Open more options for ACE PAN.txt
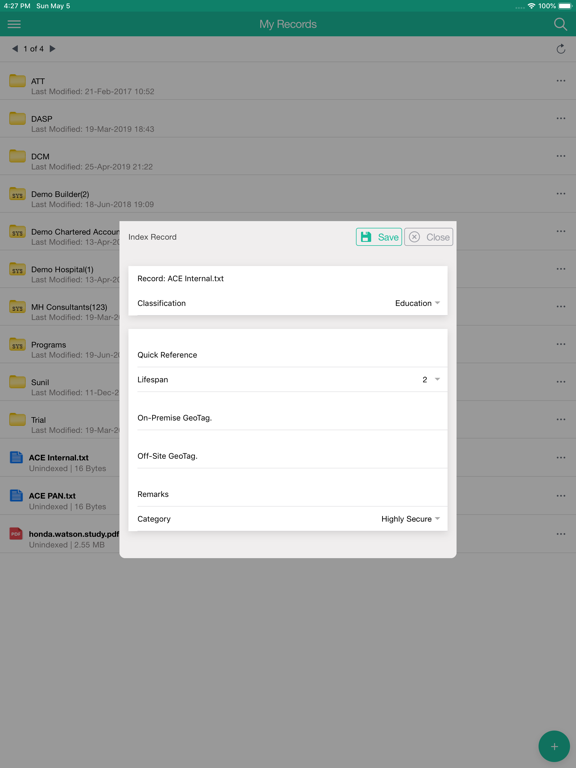The image size is (576, 768). tap(561, 496)
